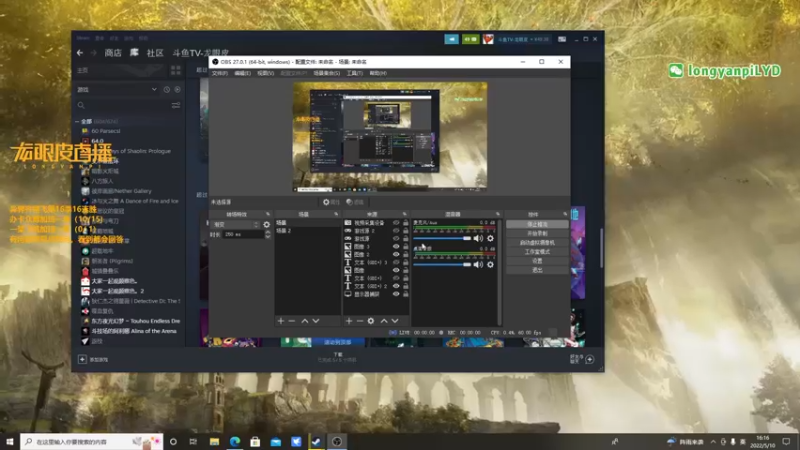The width and height of the screenshot is (800, 450).
Task: Click the Steam taskbar icon
Action: [316, 442]
